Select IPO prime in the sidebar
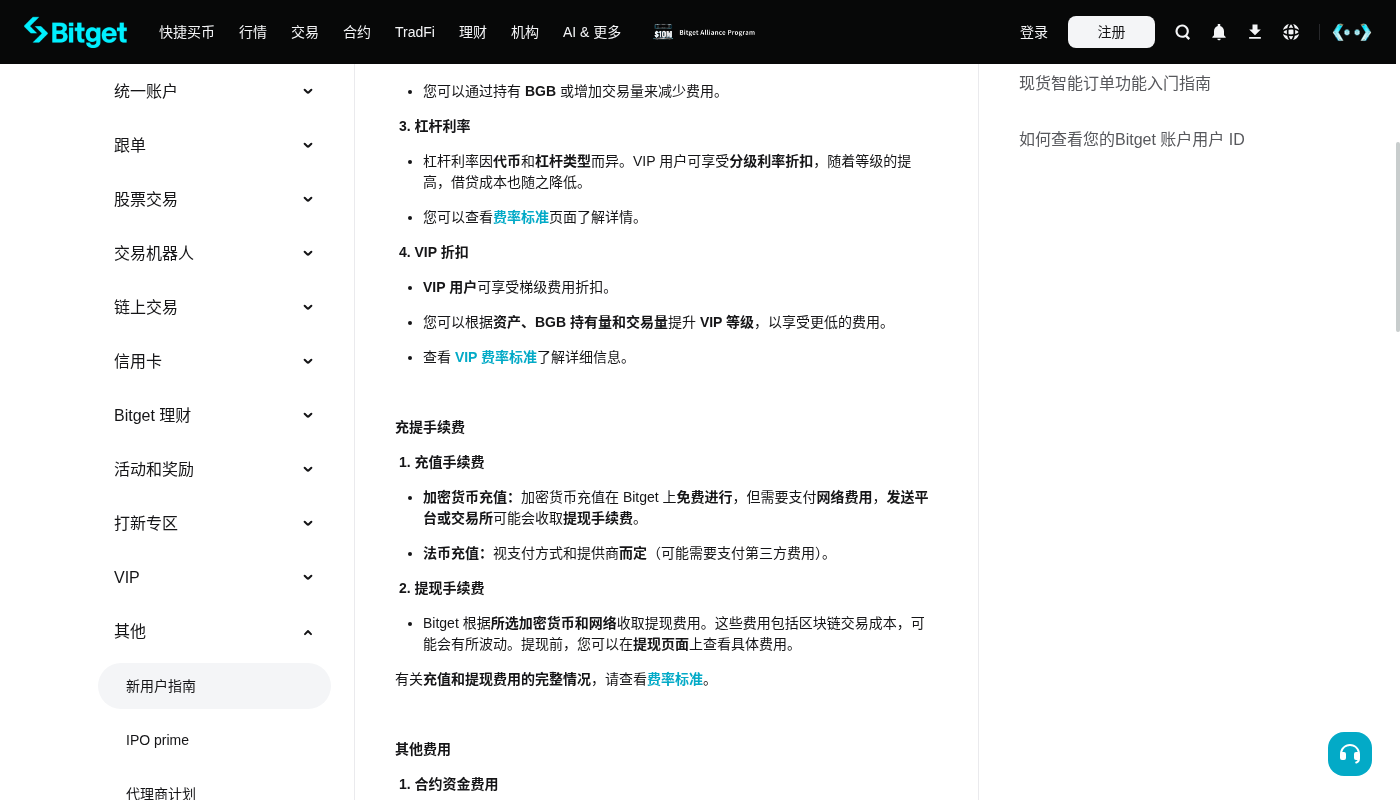 pos(214,740)
